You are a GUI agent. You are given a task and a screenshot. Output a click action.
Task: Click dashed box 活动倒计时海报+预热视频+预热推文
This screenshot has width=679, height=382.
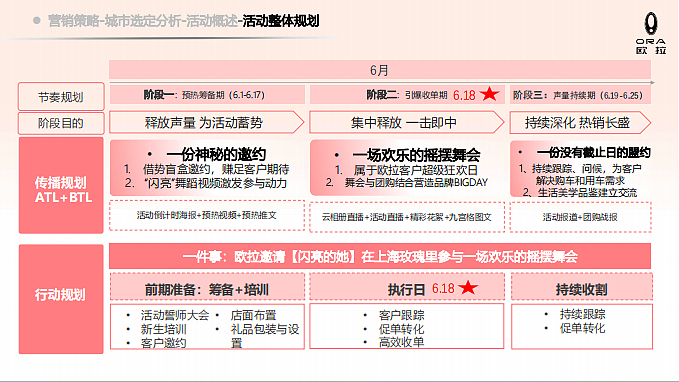(x=207, y=215)
